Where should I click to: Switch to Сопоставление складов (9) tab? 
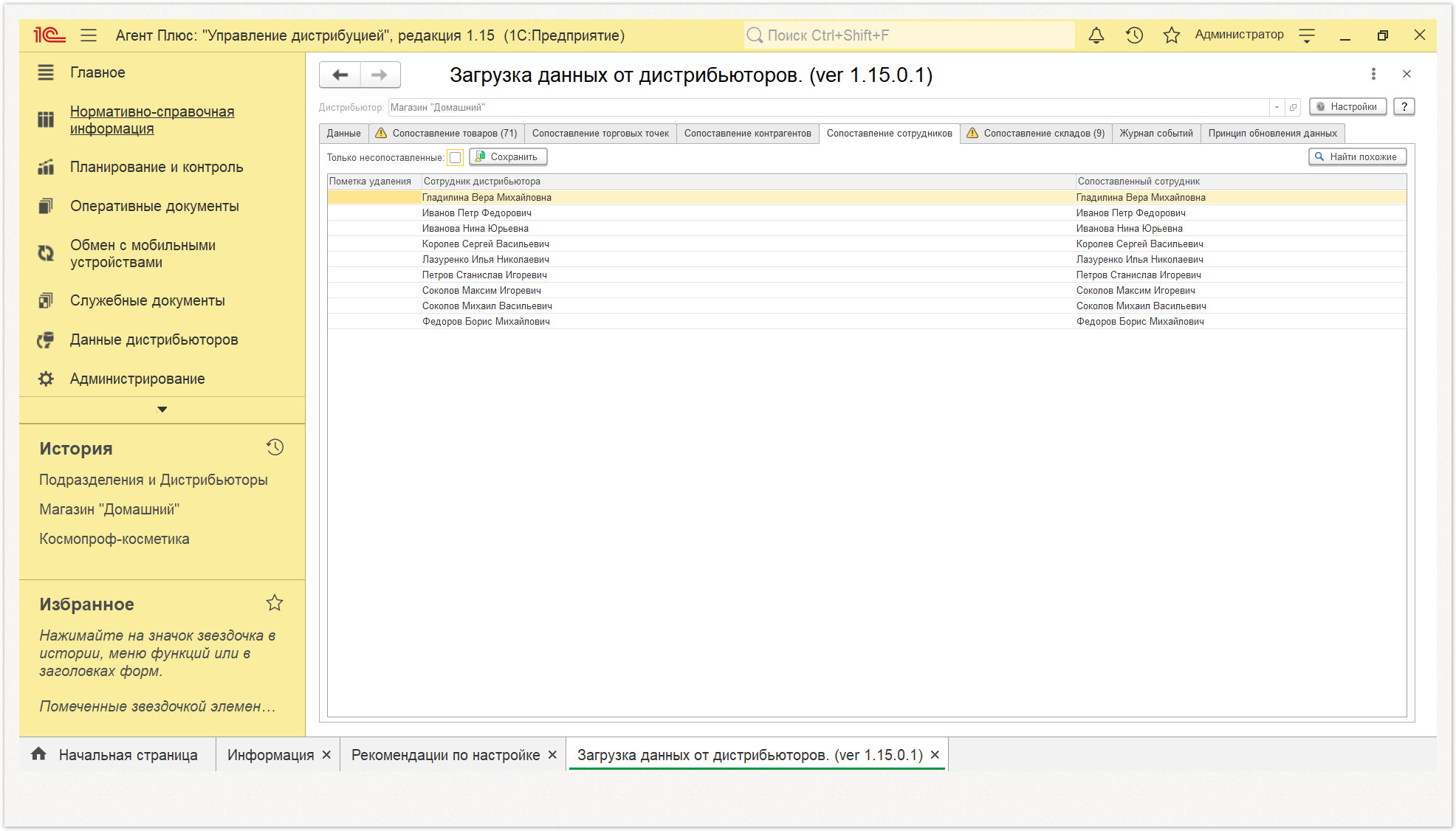click(x=1036, y=134)
